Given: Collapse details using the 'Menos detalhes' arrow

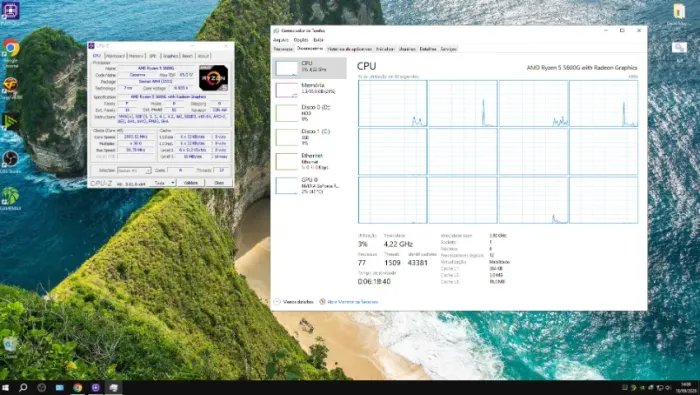Looking at the screenshot, I should pyautogui.click(x=277, y=302).
